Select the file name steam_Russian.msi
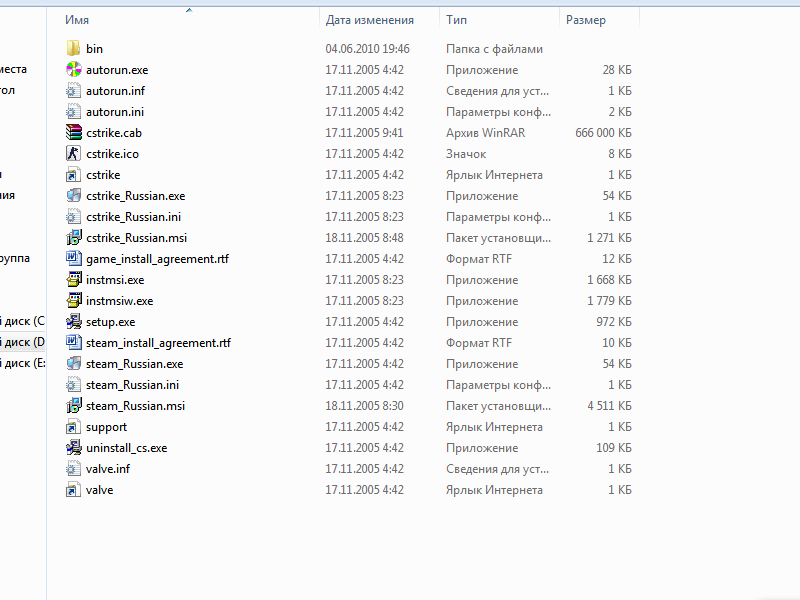The height and width of the screenshot is (600, 800). tap(135, 406)
